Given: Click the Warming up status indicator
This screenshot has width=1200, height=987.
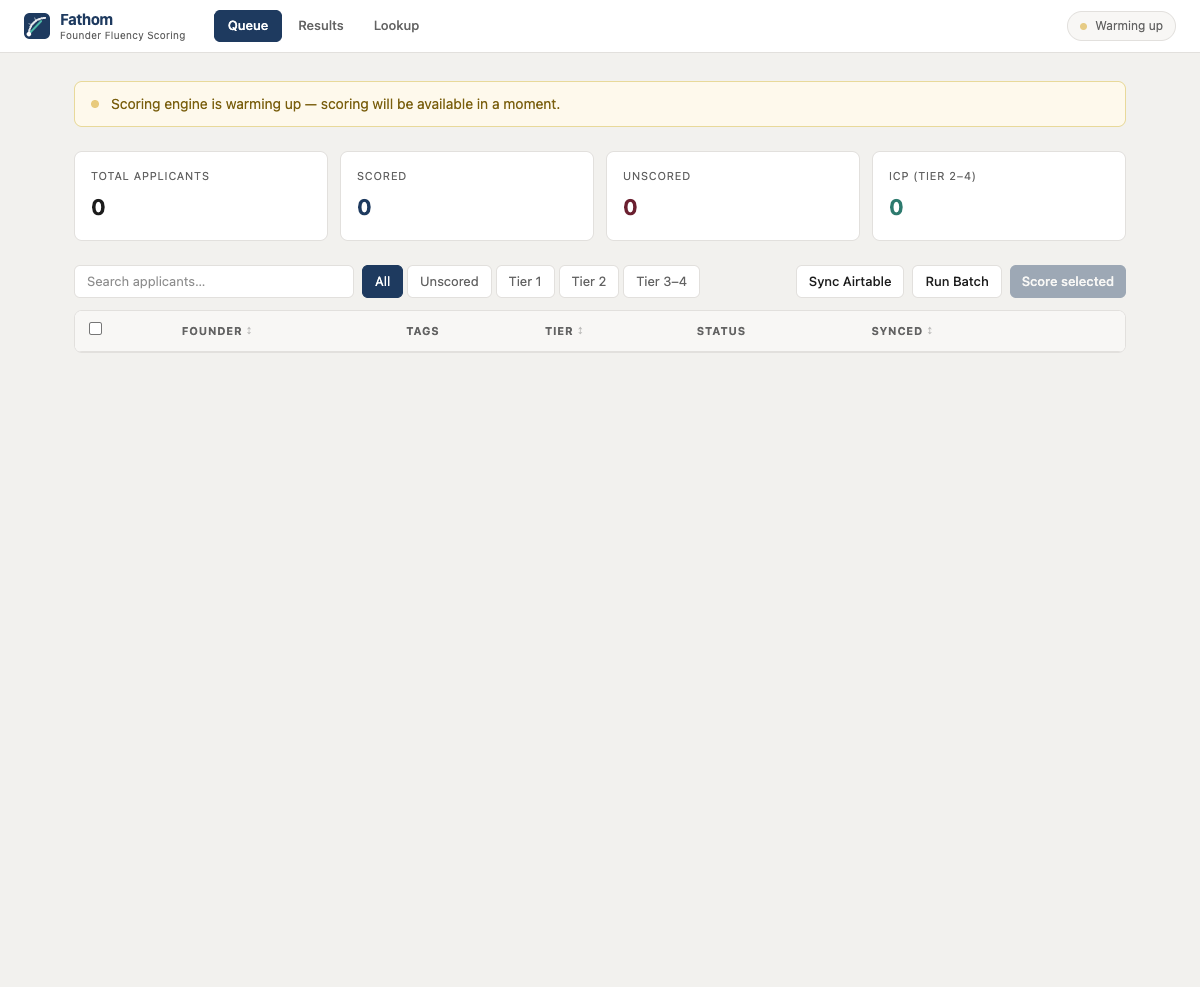Looking at the screenshot, I should pos(1121,26).
